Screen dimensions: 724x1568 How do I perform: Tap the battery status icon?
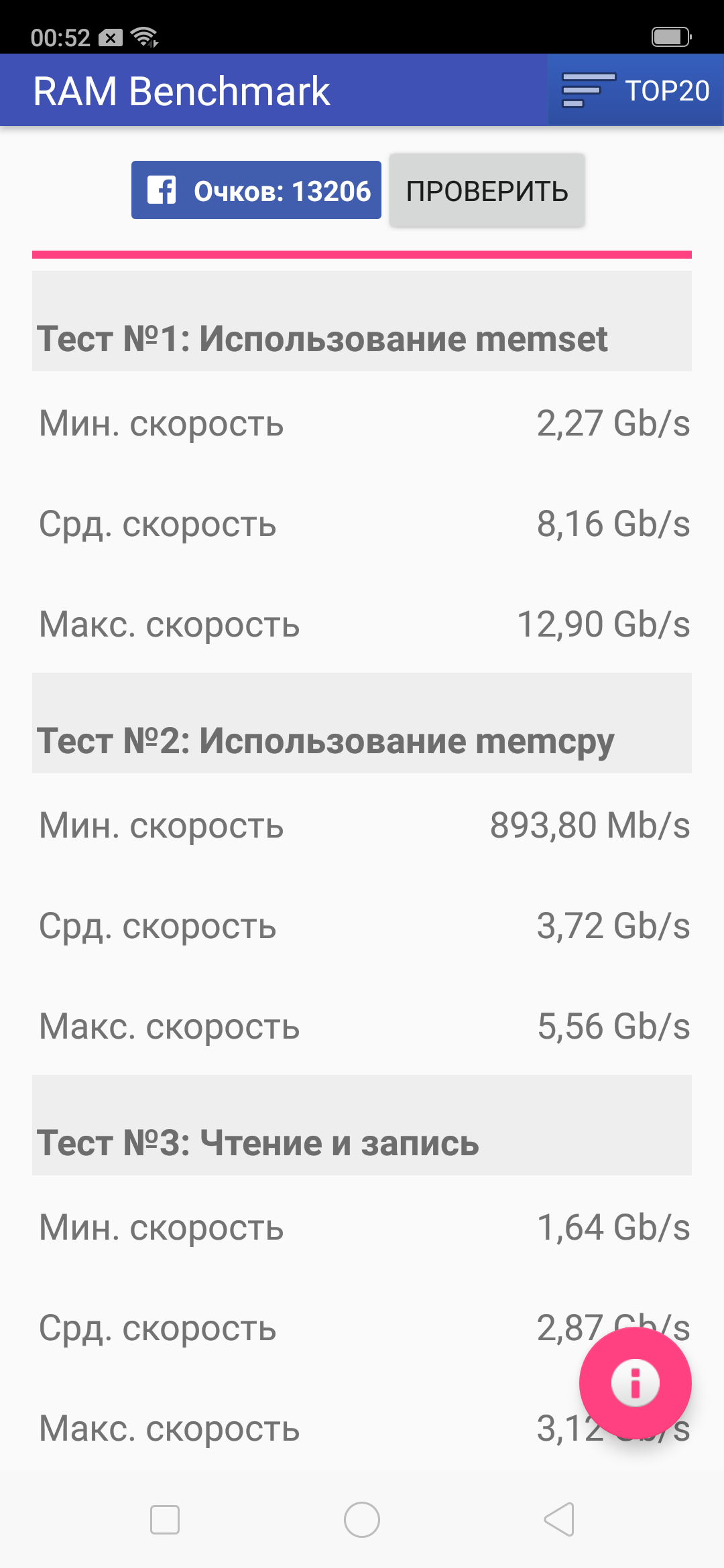point(672,36)
